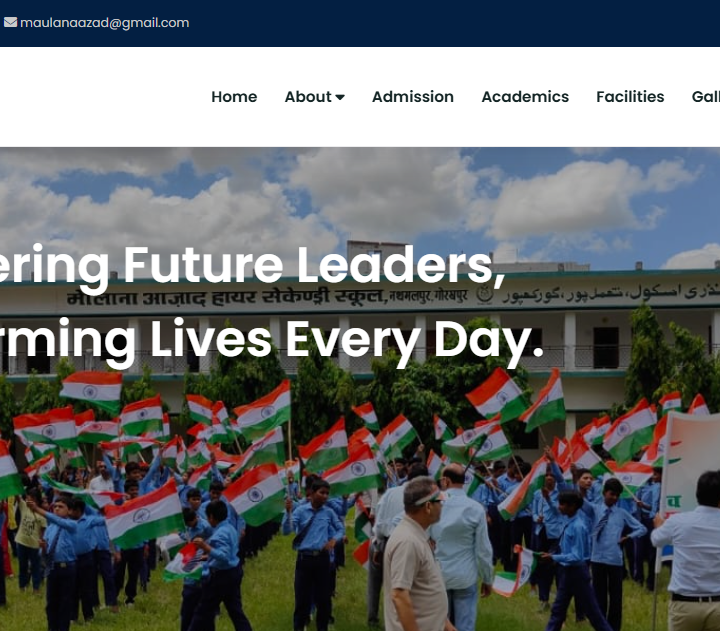Screen dimensions: 720x631
Task: Expand the About dropdown caret arrow
Action: pyautogui.click(x=340, y=97)
